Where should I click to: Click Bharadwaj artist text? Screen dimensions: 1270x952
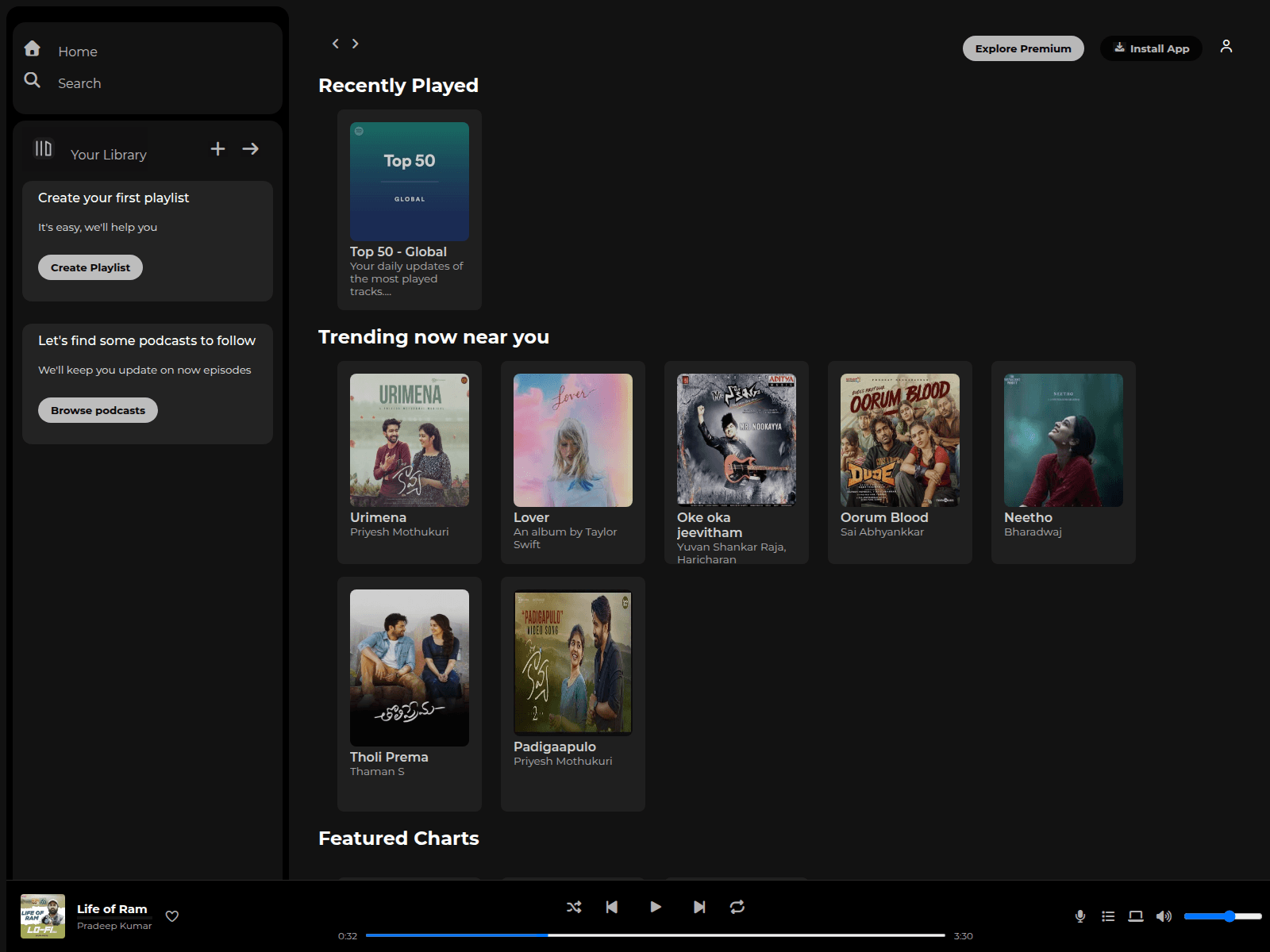pos(1033,532)
